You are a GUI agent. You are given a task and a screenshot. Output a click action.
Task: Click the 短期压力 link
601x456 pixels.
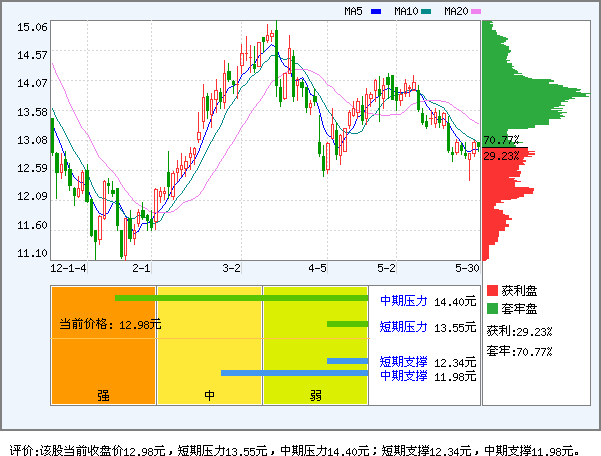click(404, 327)
